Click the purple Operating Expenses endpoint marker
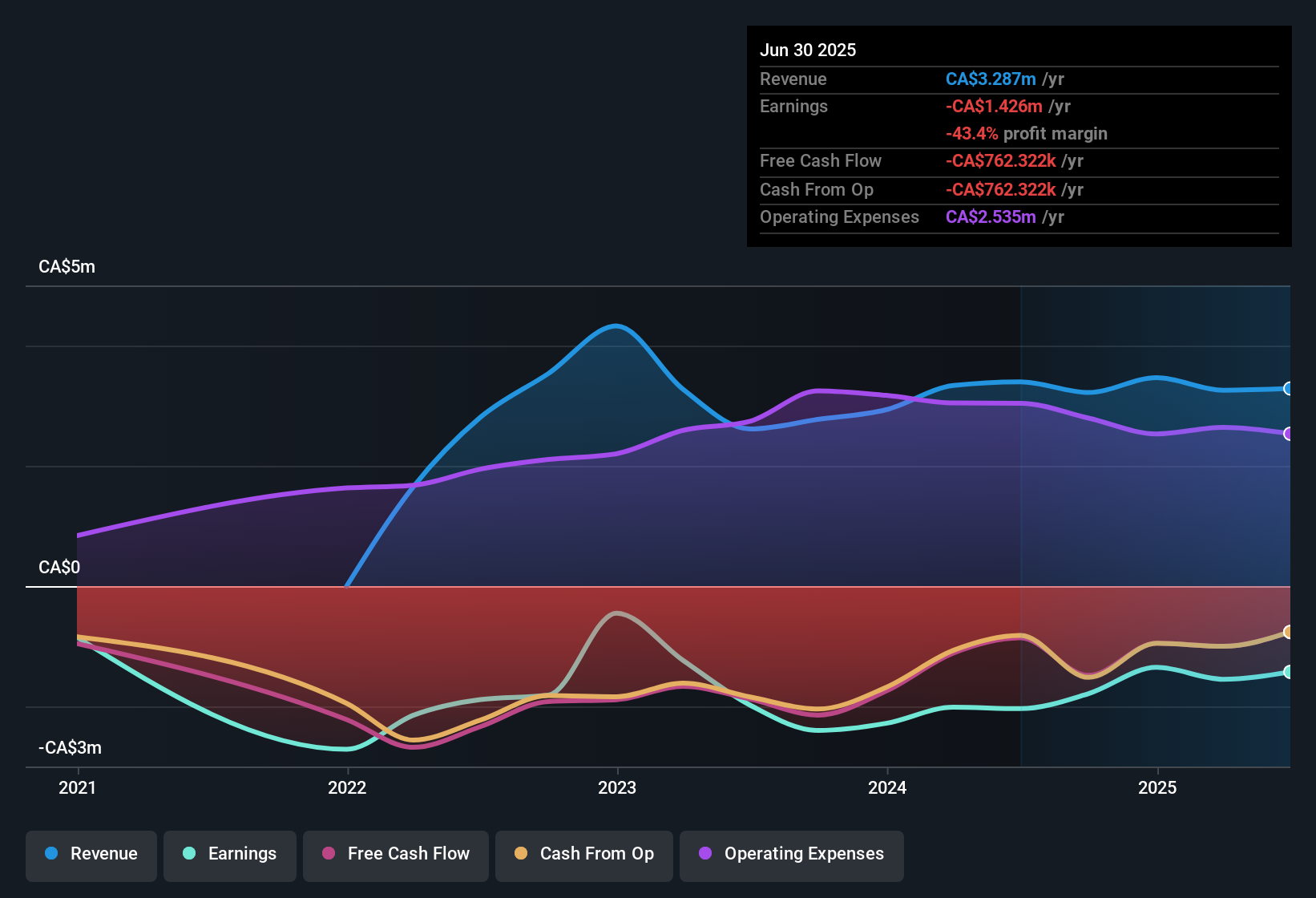 tap(1289, 434)
